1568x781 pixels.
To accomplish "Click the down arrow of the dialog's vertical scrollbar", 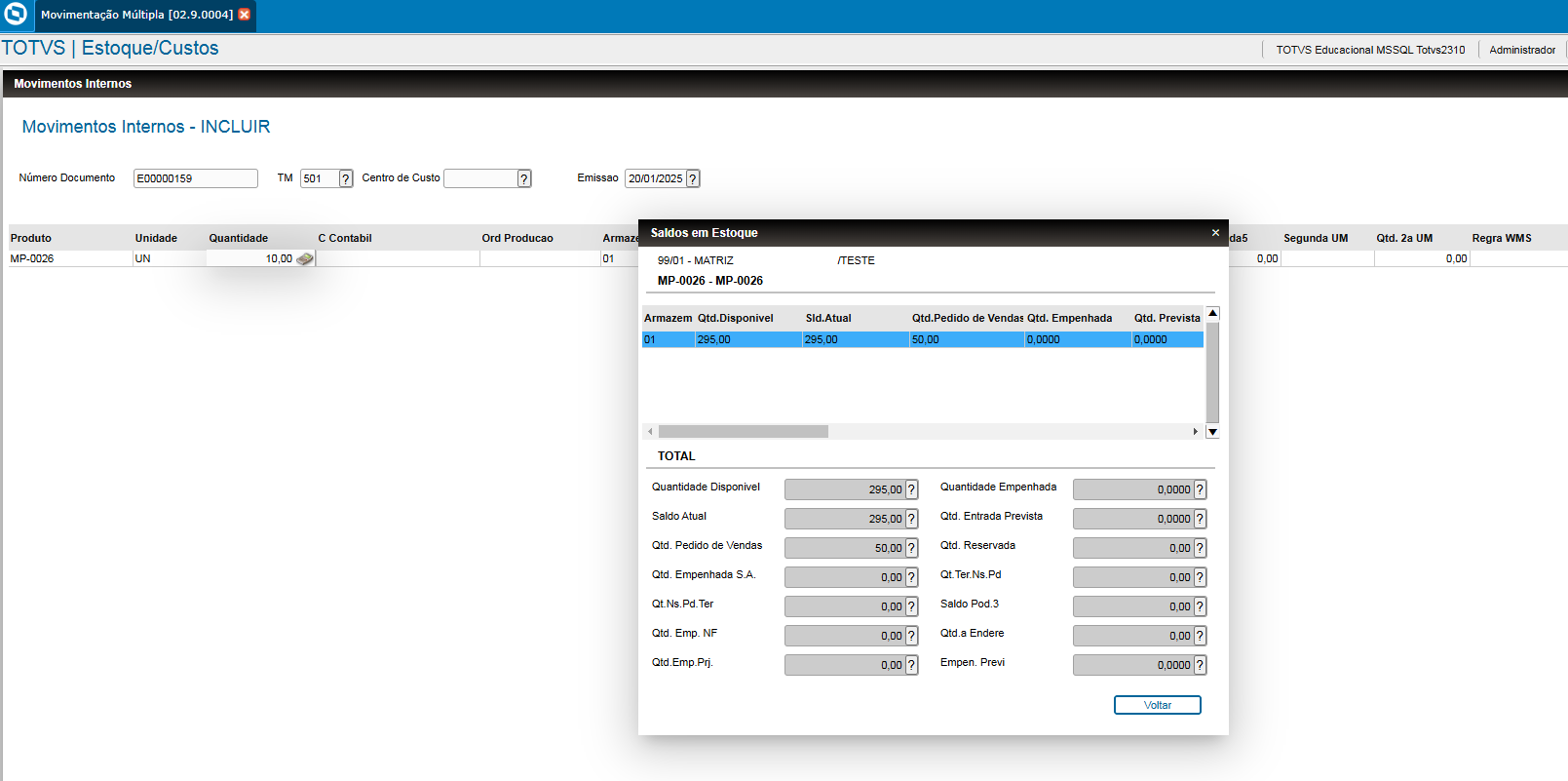I will (x=1212, y=432).
